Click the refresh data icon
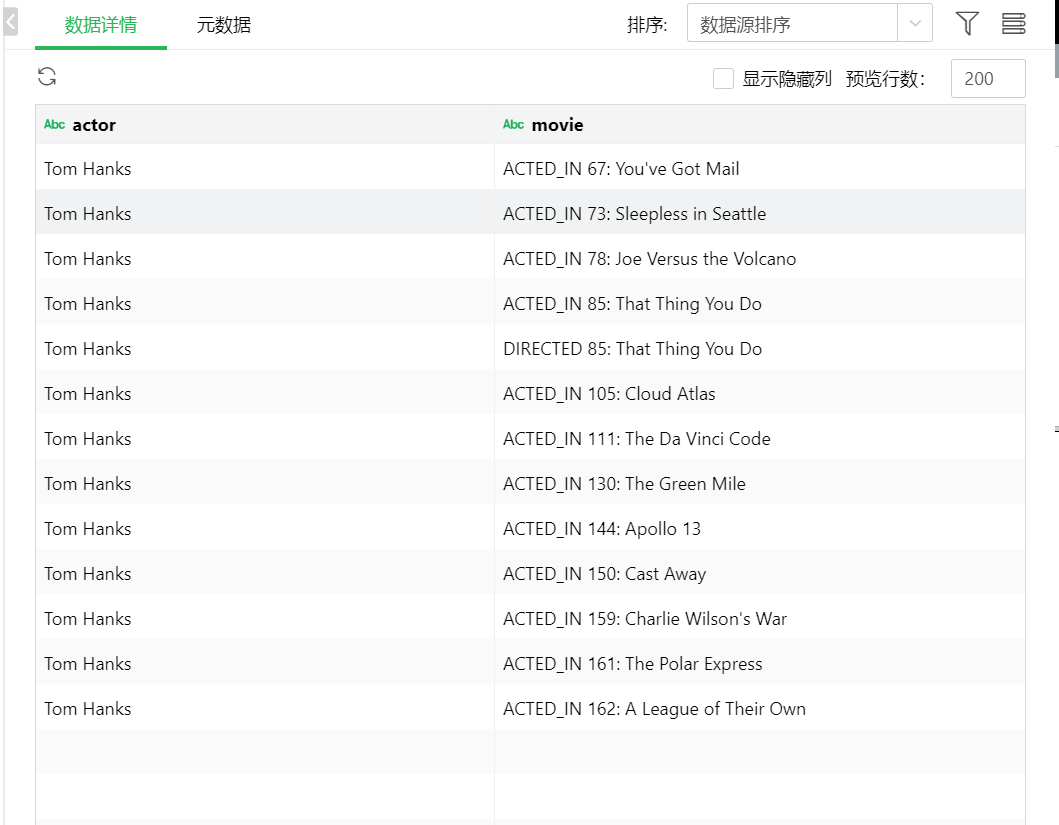Screen dimensions: 1059x825 pyautogui.click(x=47, y=76)
